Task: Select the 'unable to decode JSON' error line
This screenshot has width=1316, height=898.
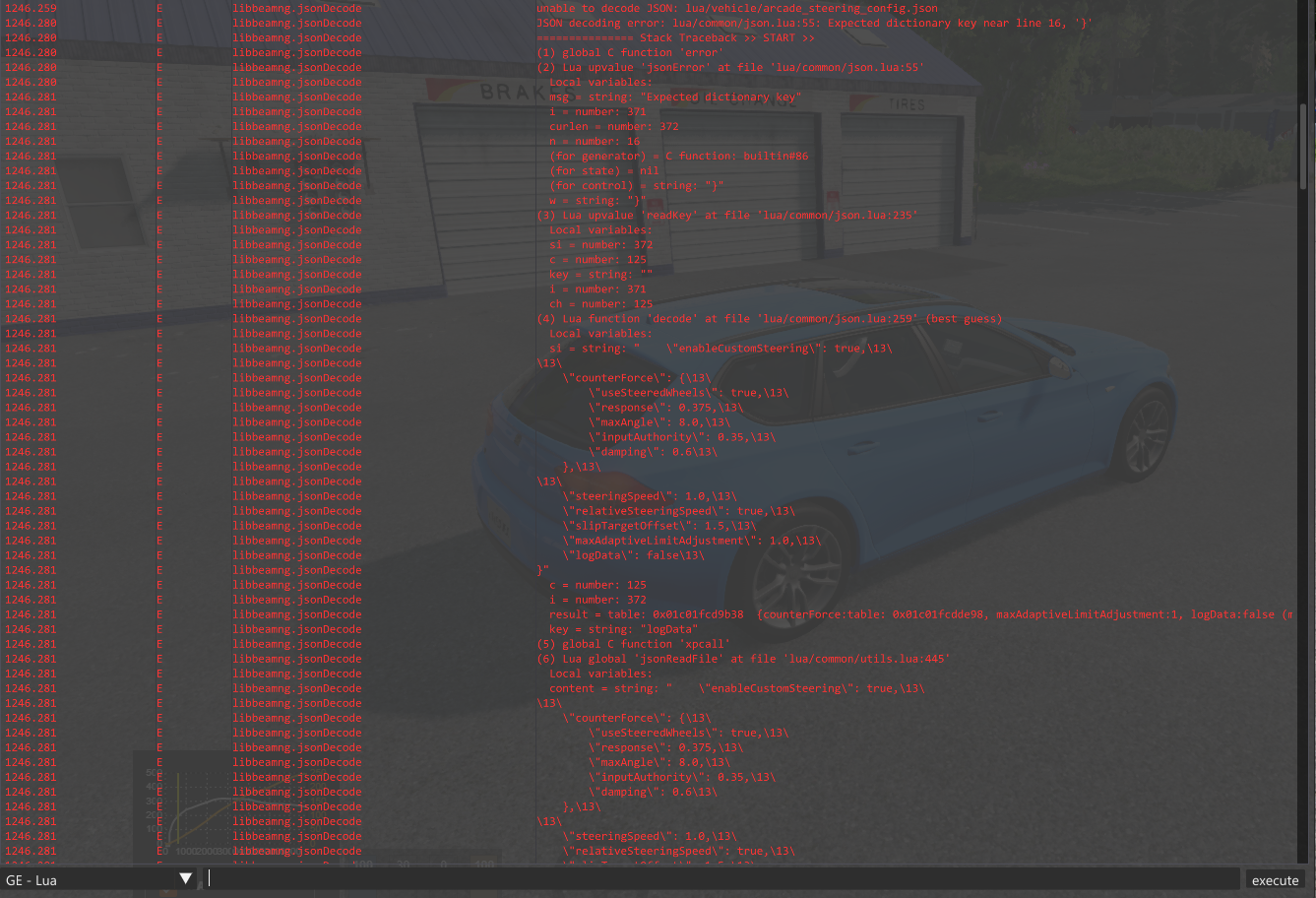Action: click(x=736, y=8)
